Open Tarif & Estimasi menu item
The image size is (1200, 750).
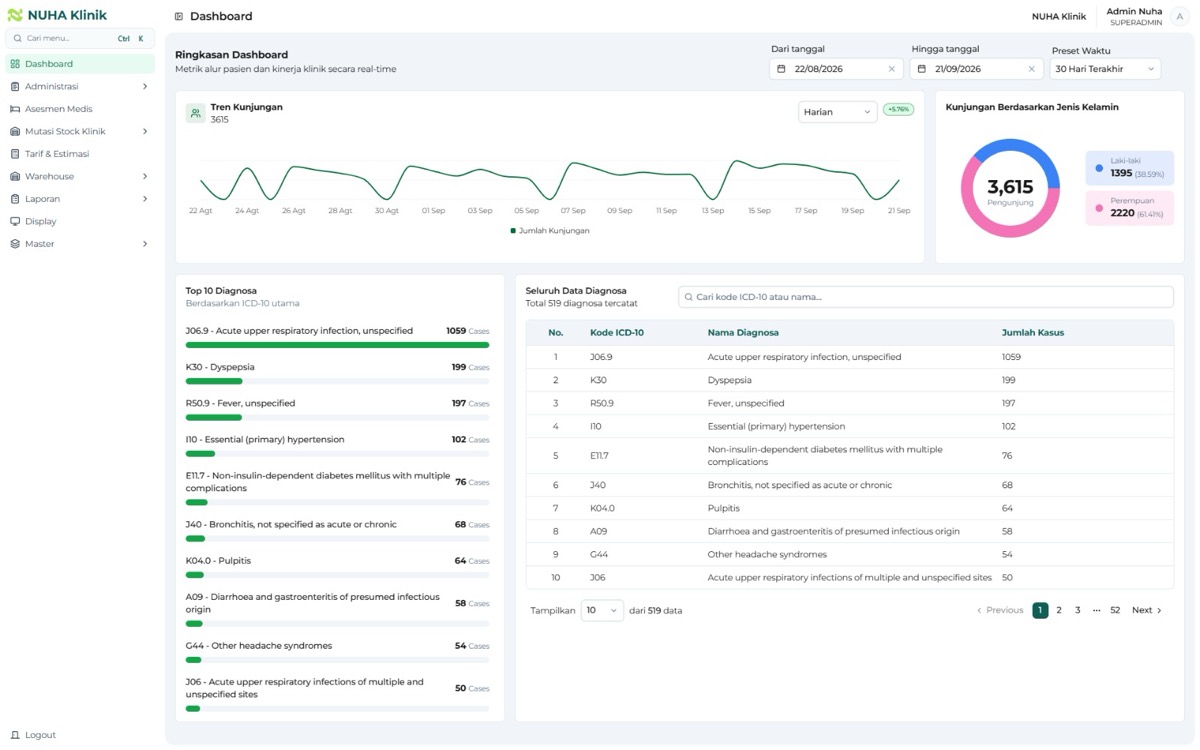(80, 154)
